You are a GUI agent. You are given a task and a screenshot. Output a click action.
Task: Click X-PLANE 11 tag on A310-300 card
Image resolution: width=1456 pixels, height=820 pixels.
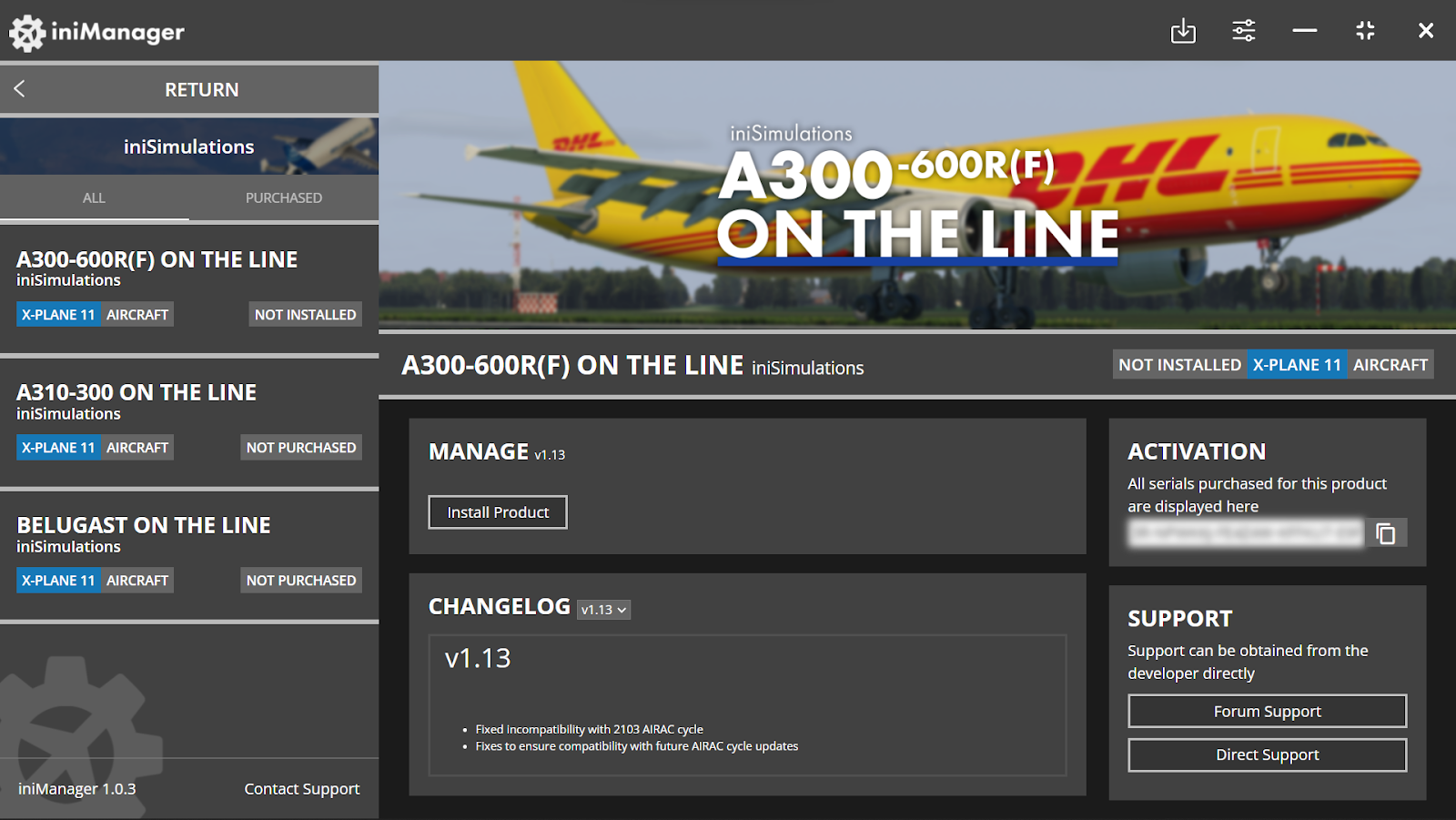tap(58, 448)
